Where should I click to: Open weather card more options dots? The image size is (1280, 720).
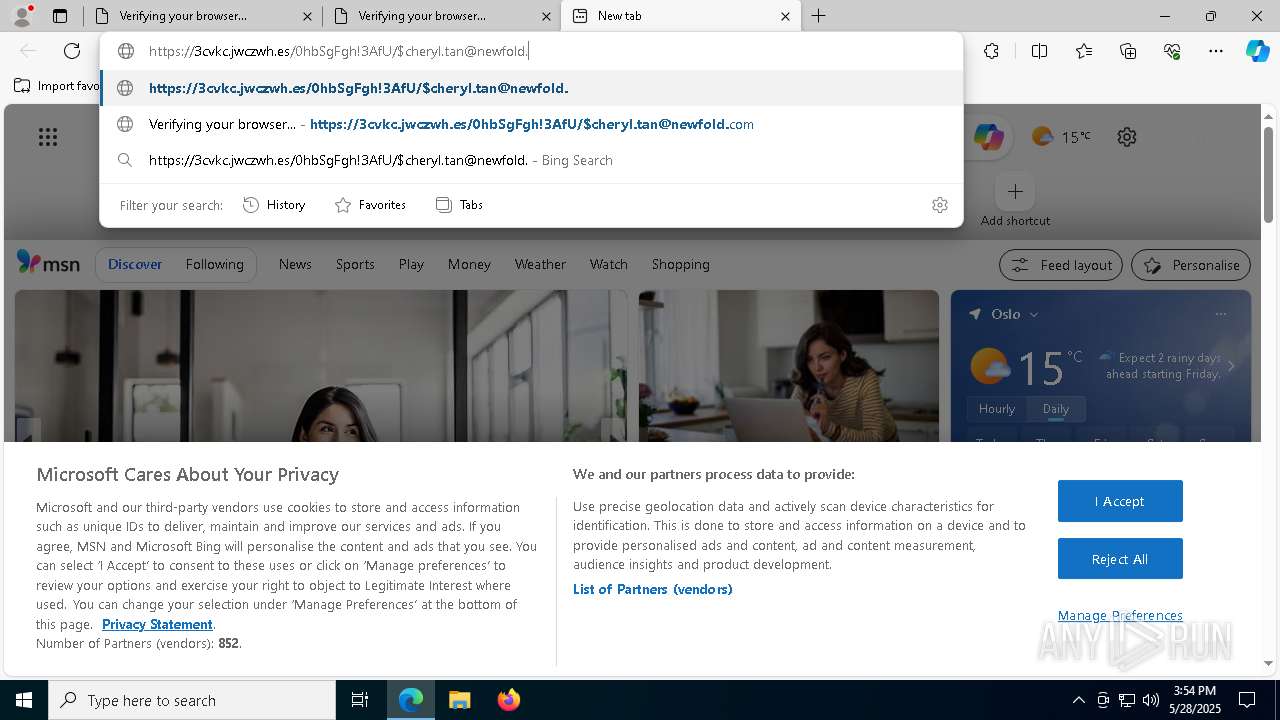1220,314
